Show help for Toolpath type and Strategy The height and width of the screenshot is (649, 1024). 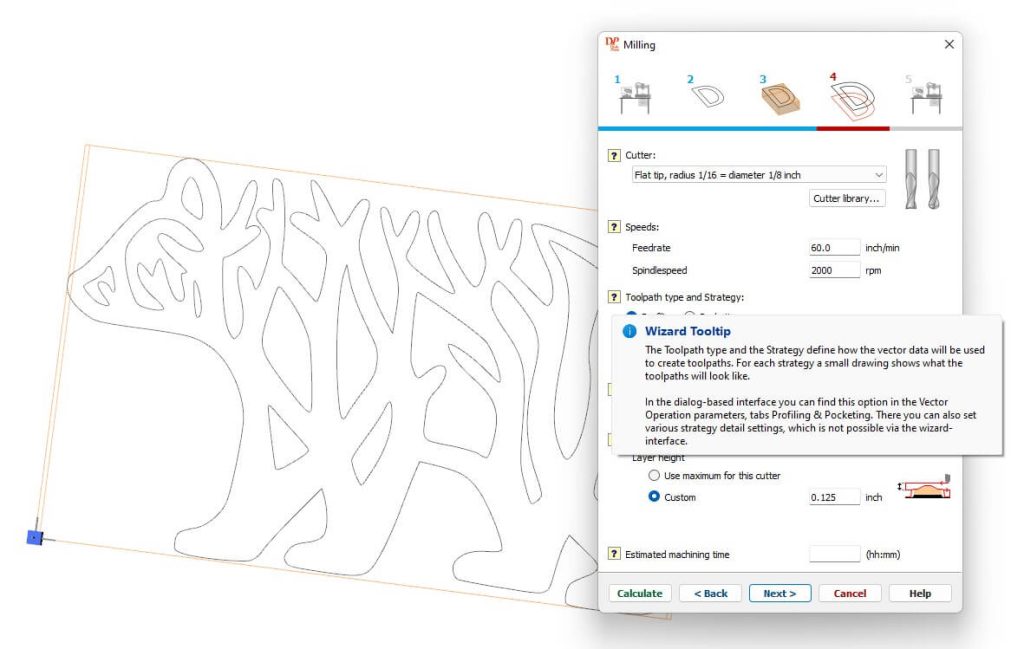pyautogui.click(x=613, y=297)
